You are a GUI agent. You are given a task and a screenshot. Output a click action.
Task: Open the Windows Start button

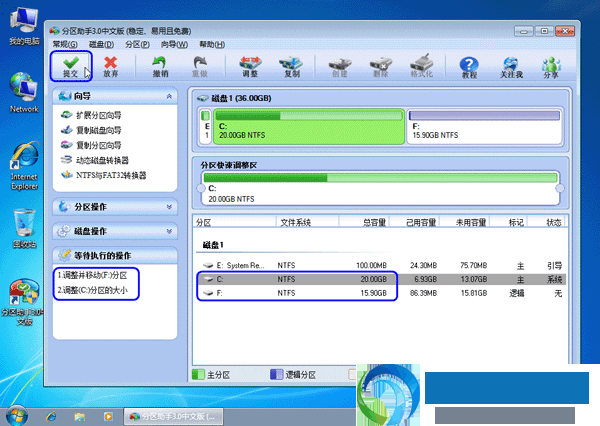(x=16, y=416)
